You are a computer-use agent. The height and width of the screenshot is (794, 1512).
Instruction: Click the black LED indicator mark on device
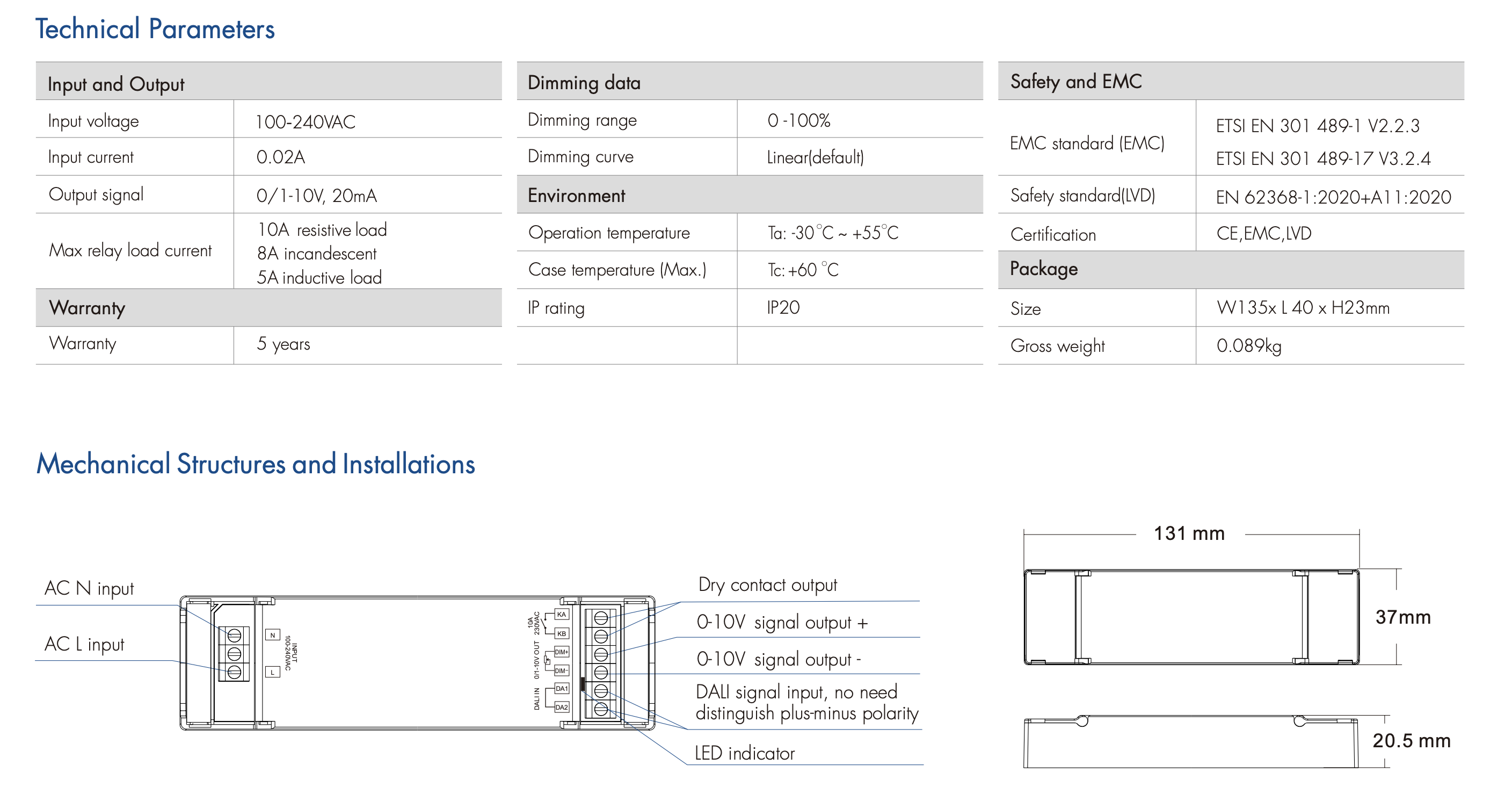click(x=582, y=683)
